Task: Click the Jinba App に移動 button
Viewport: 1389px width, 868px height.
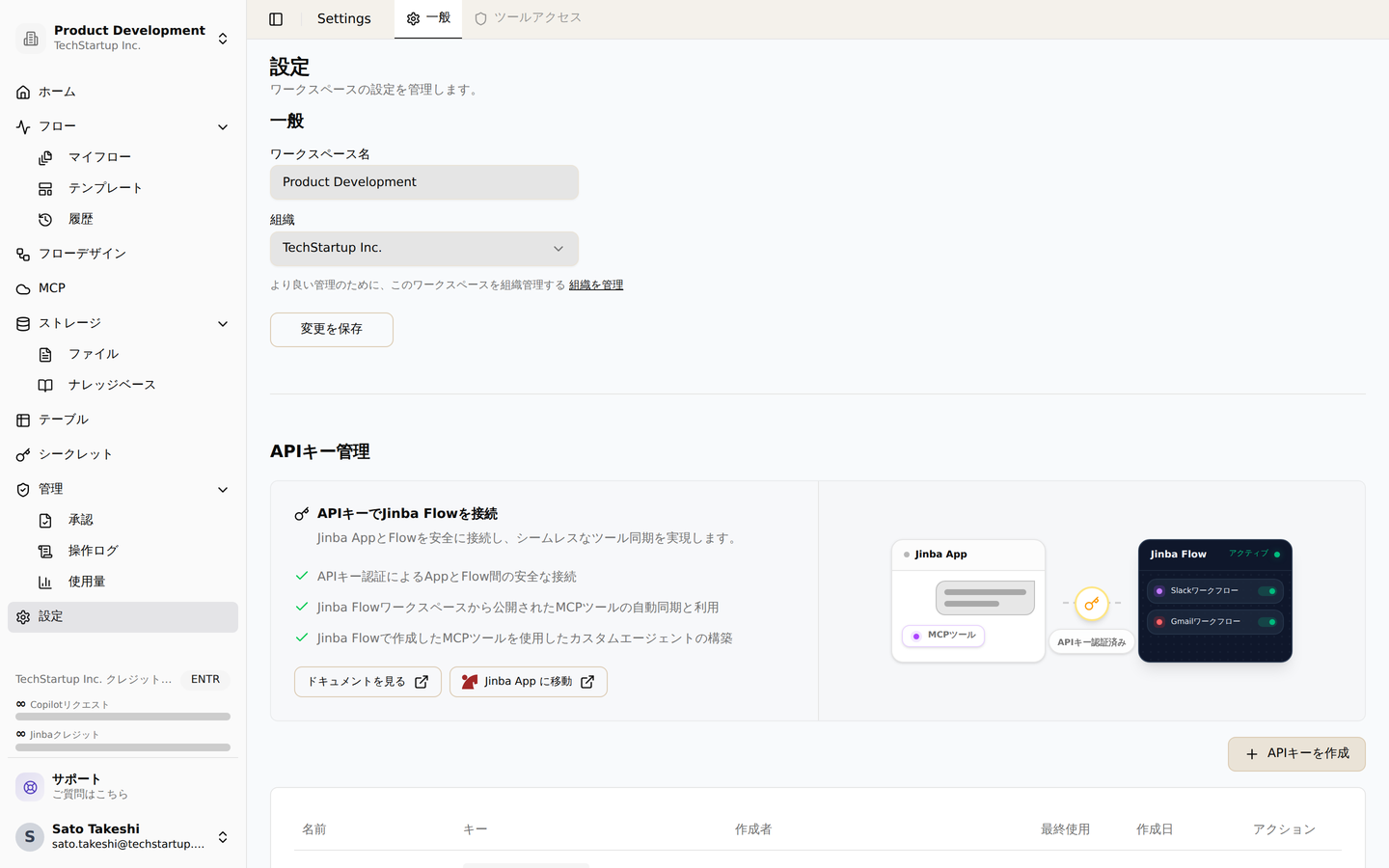Action: [529, 682]
